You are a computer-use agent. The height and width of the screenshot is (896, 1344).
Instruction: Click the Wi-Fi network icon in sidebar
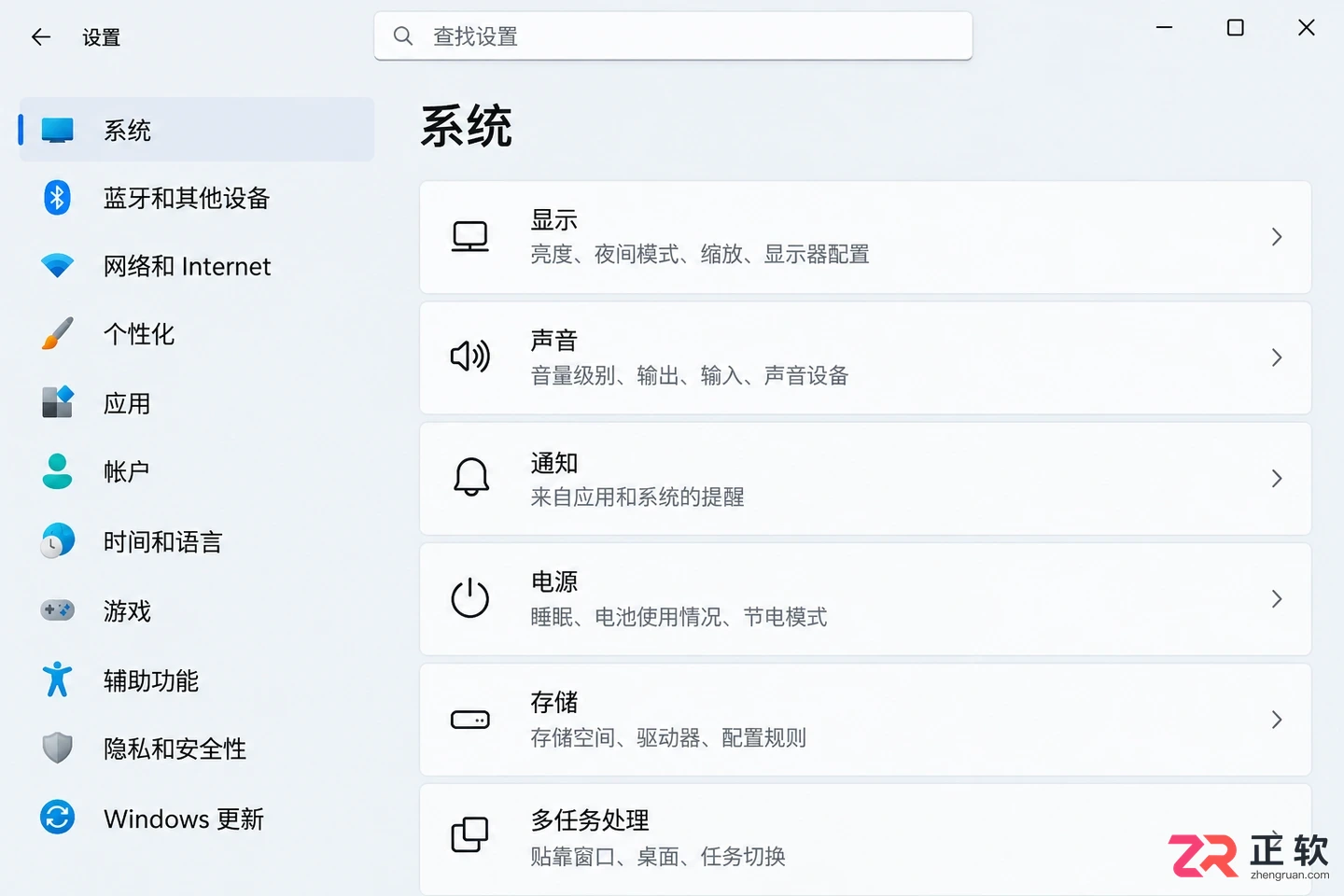point(58,266)
